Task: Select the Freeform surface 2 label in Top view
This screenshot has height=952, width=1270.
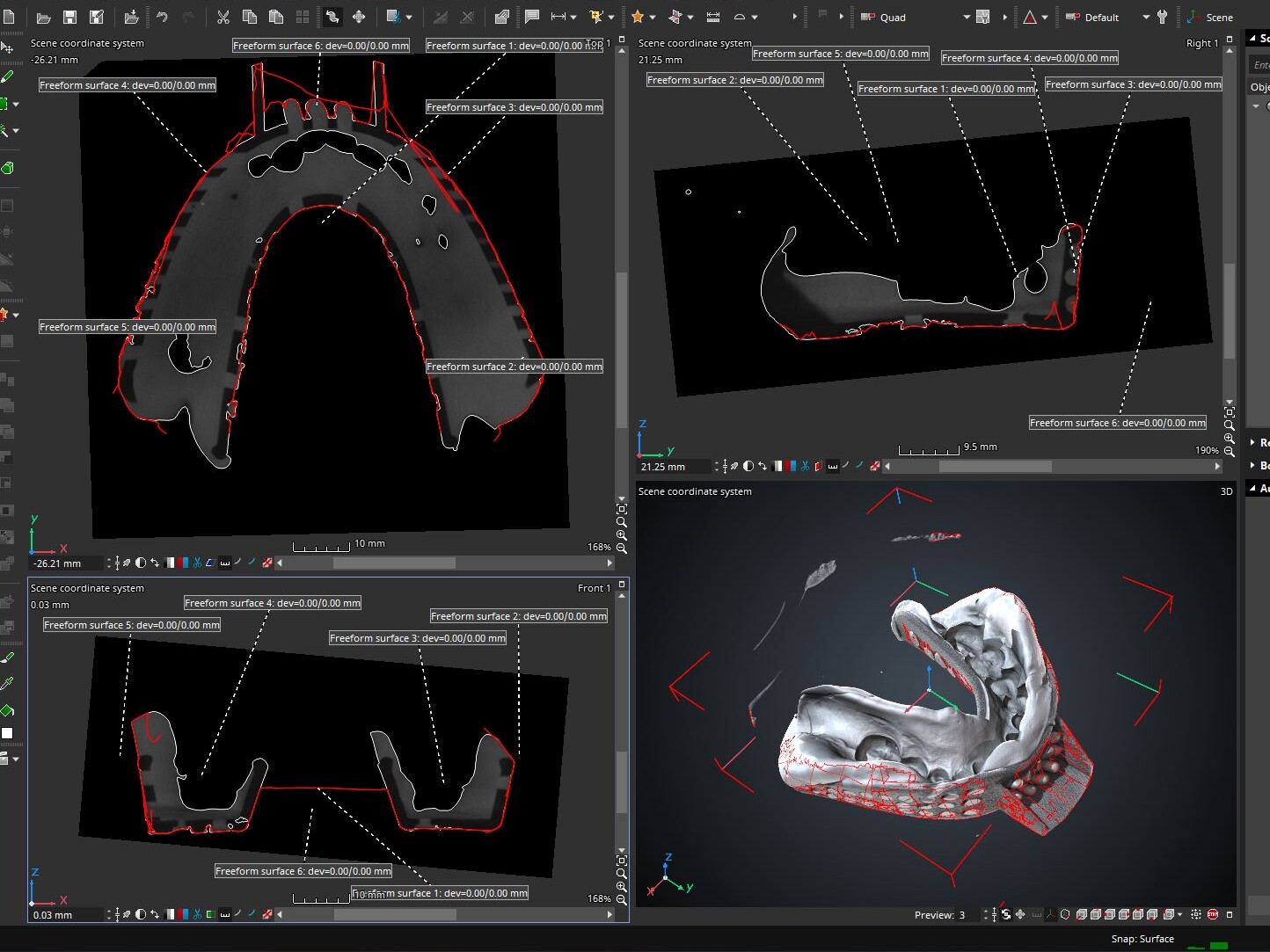Action: pos(515,367)
